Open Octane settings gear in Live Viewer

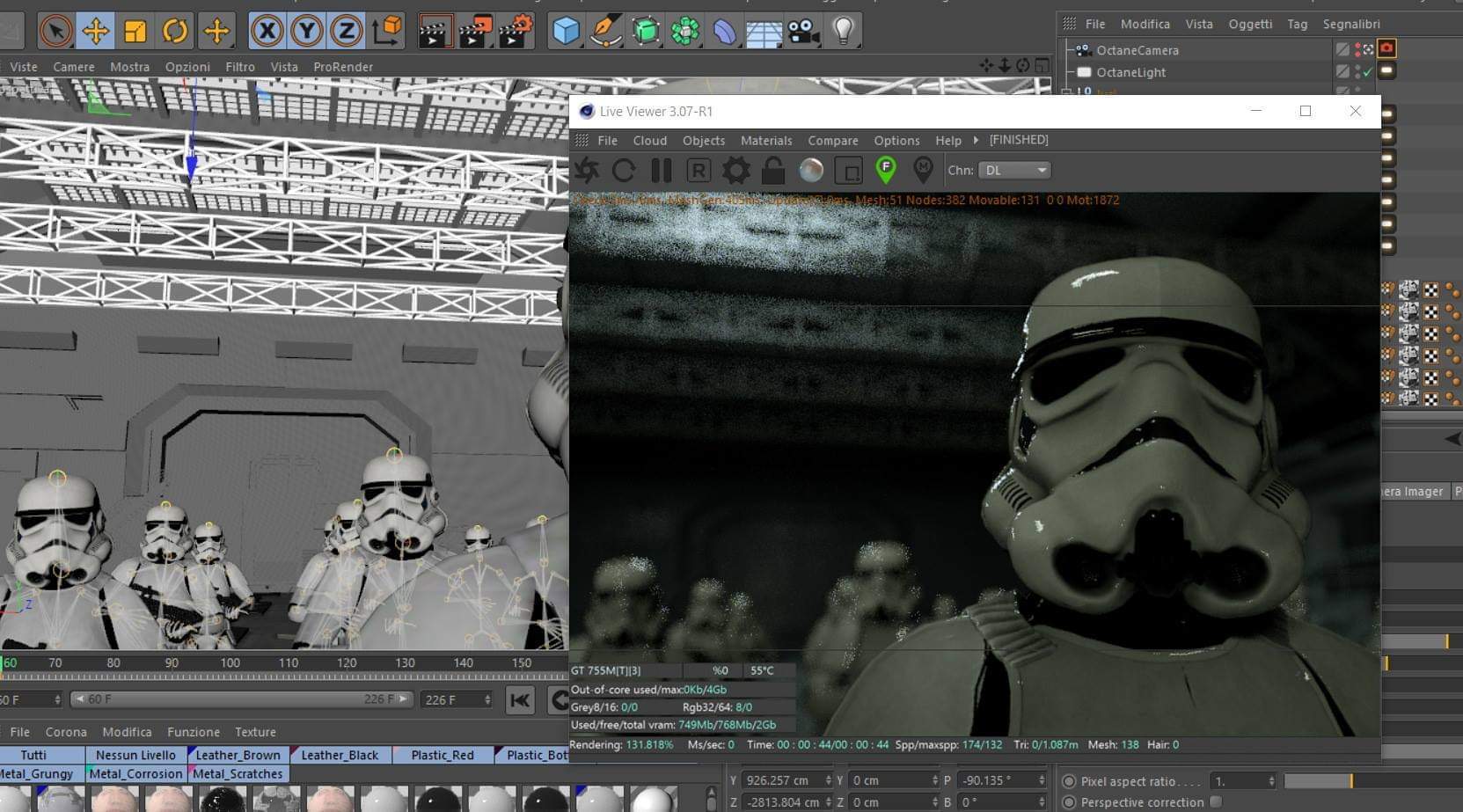736,170
